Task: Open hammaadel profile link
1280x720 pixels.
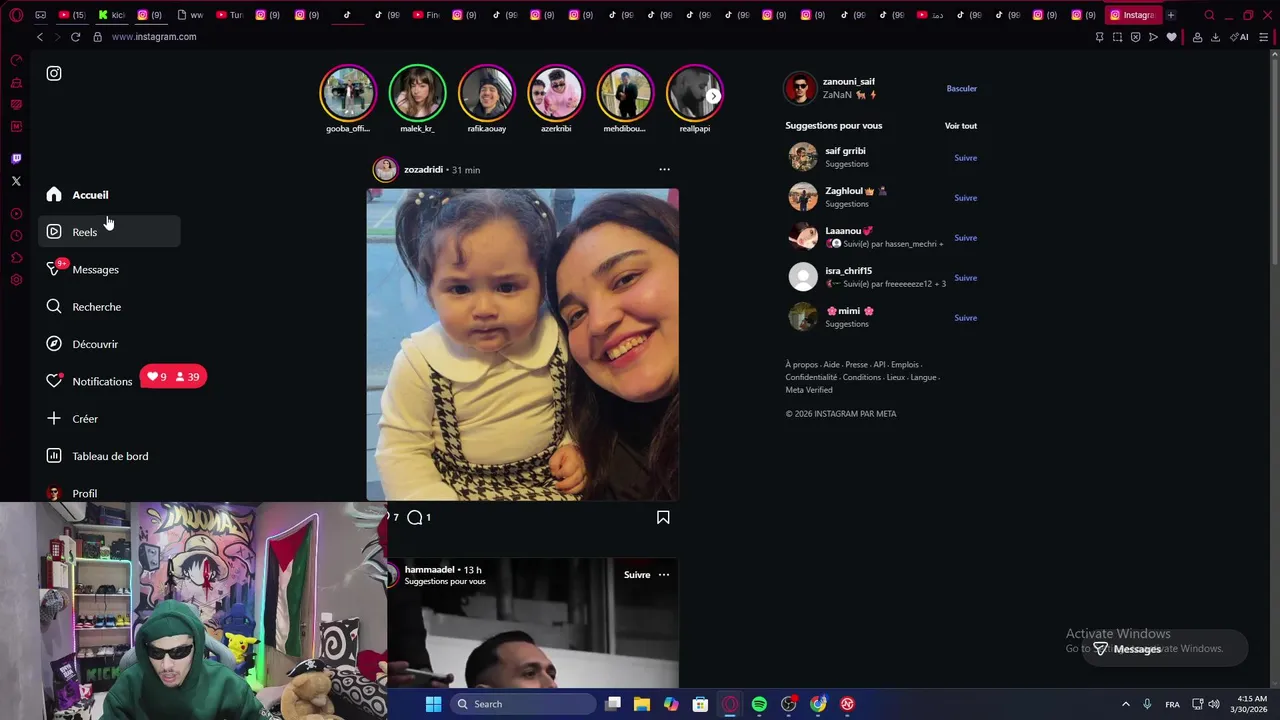Action: click(430, 570)
